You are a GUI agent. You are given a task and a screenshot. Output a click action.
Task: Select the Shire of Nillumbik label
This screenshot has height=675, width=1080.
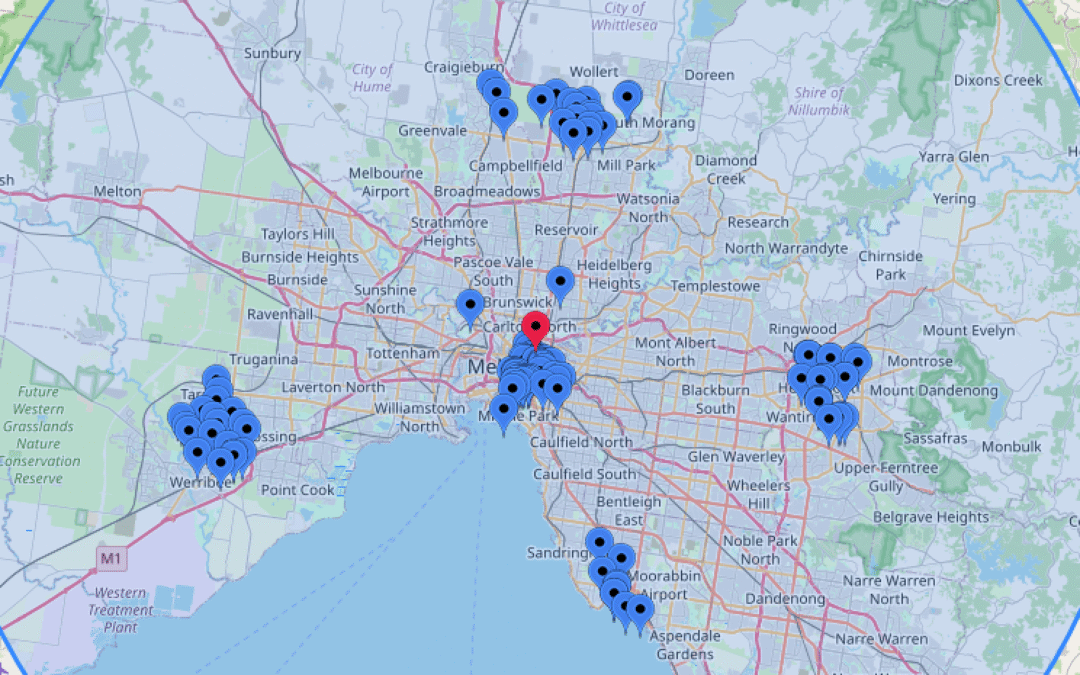click(819, 101)
